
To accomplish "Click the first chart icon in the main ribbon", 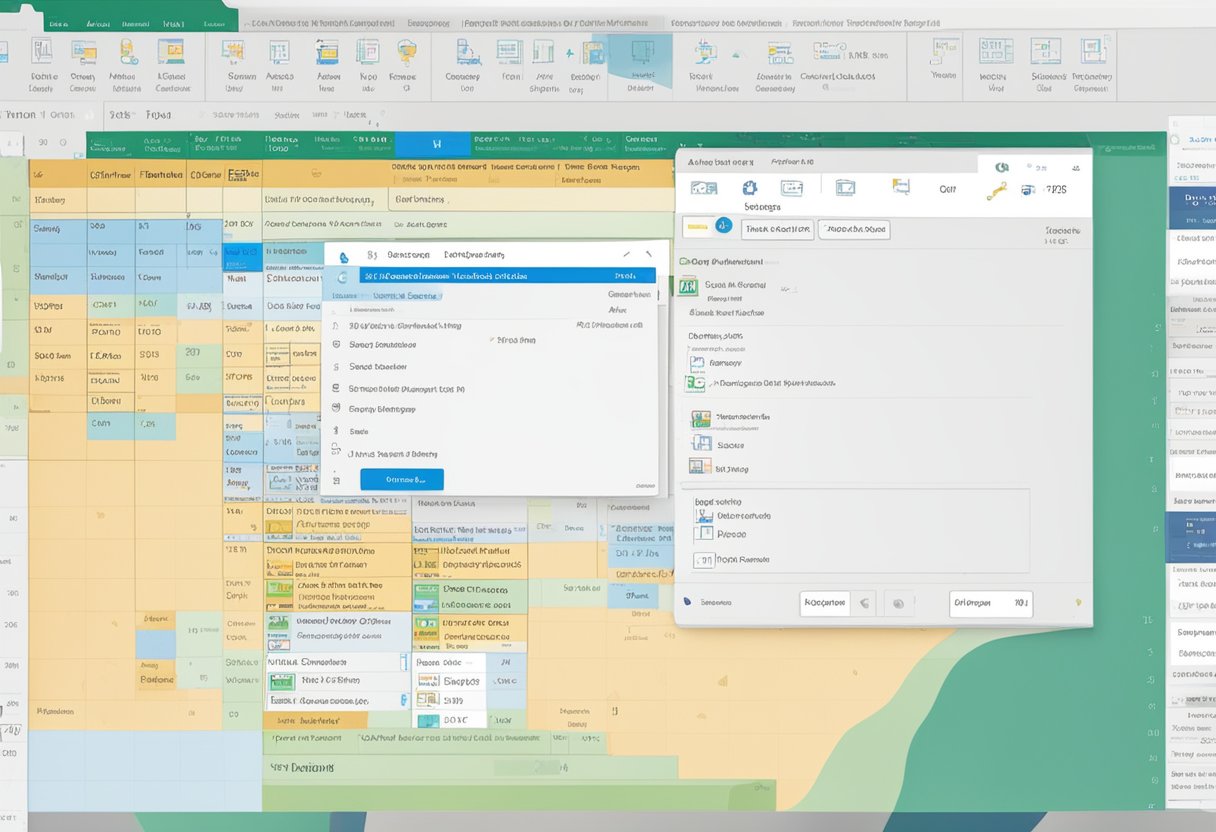I will [41, 52].
